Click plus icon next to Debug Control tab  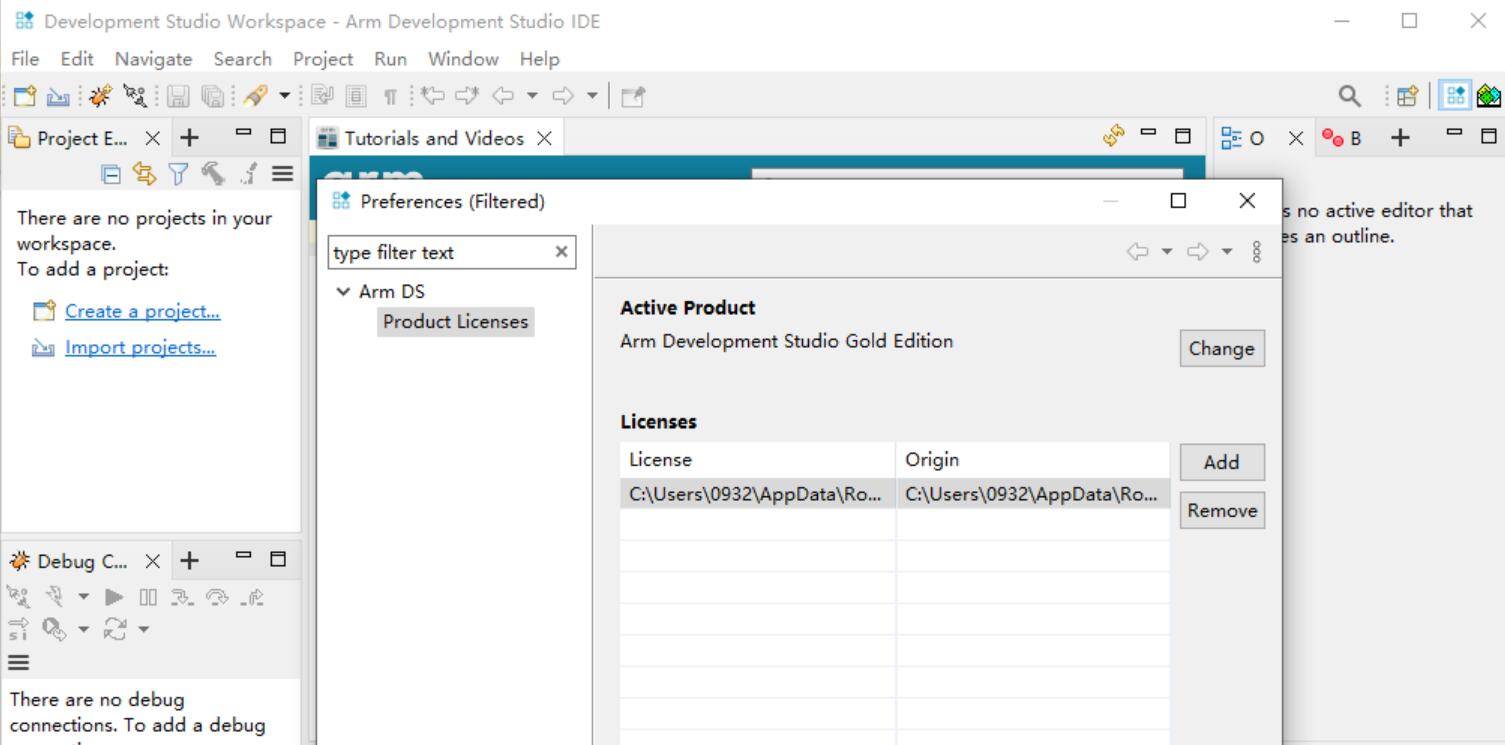click(189, 562)
